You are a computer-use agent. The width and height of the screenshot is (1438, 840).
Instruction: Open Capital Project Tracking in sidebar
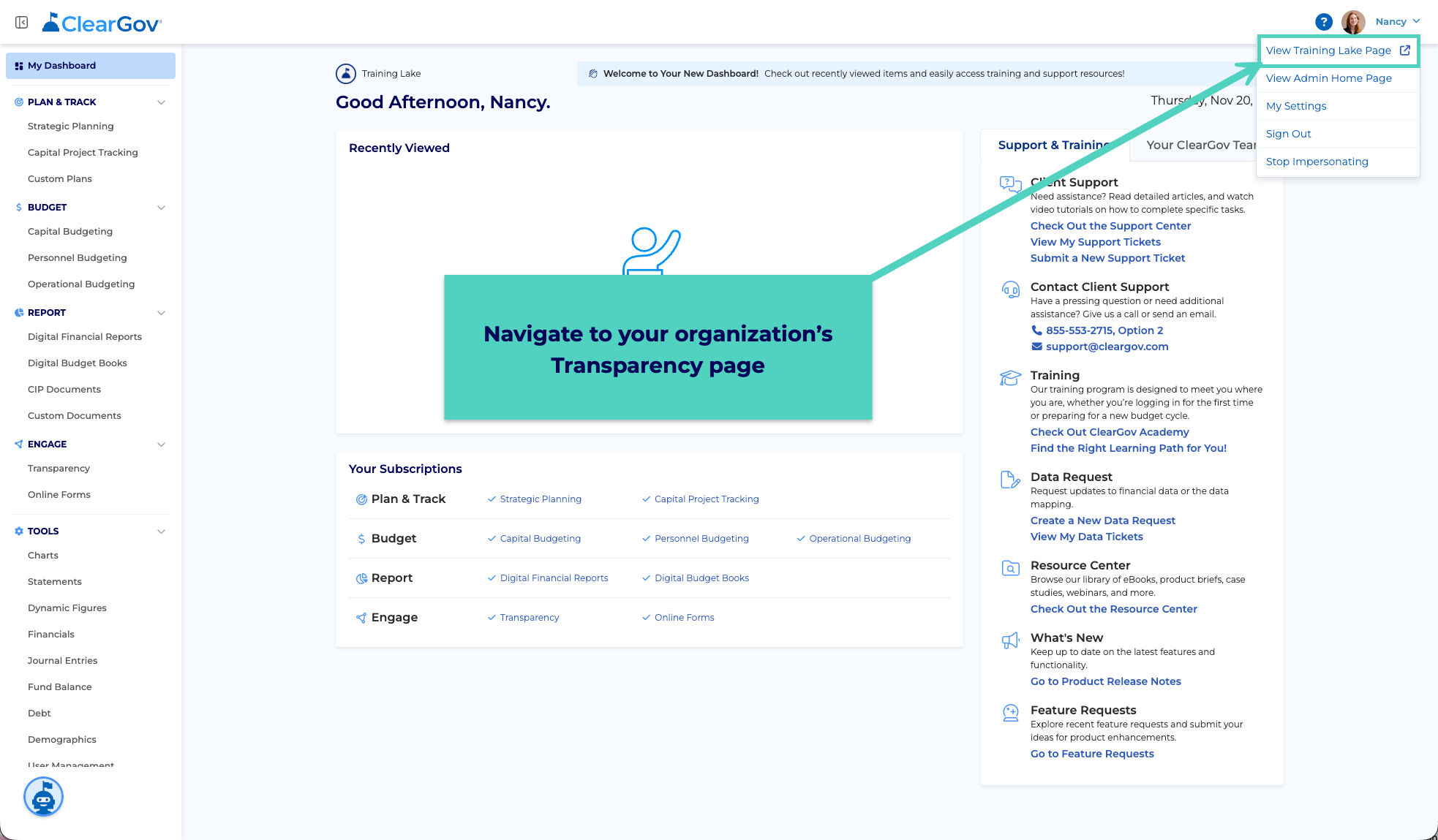click(83, 153)
